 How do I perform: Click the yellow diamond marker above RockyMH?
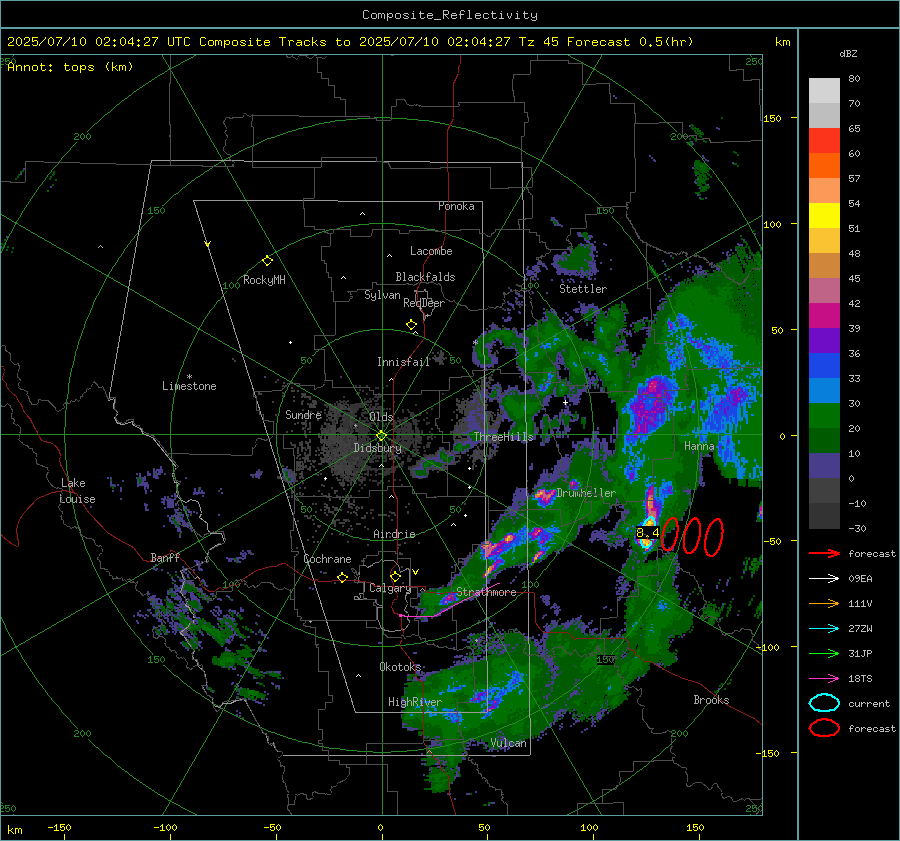pos(267,261)
